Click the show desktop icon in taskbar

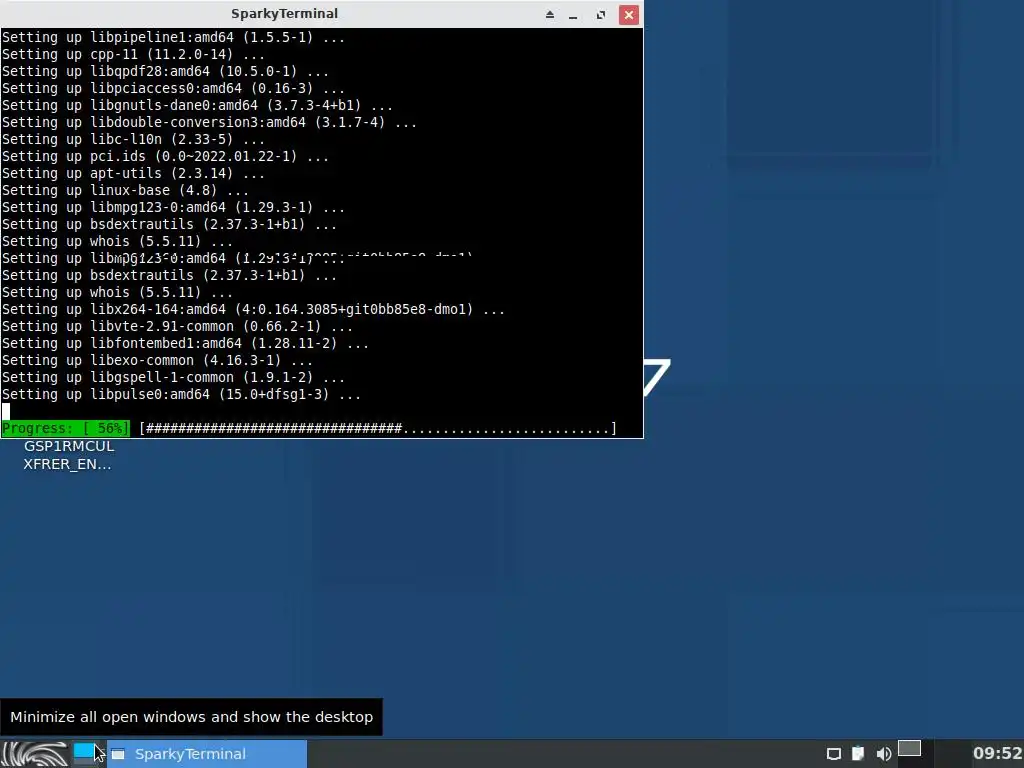(85, 753)
